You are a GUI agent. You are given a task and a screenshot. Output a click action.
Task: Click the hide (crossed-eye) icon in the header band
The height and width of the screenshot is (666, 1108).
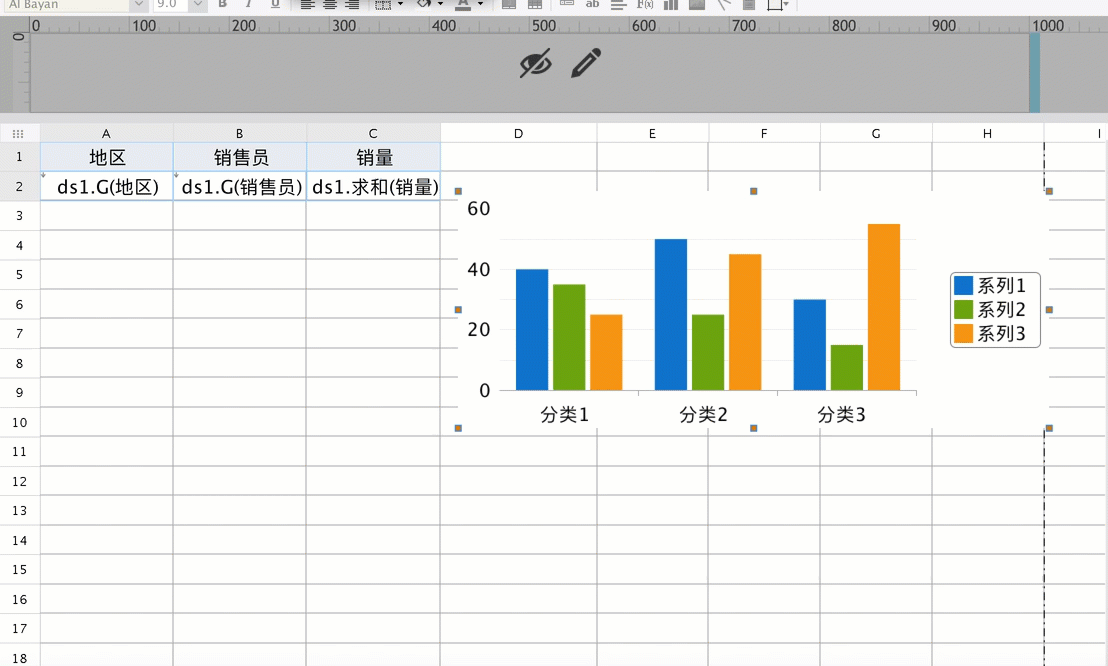535,64
